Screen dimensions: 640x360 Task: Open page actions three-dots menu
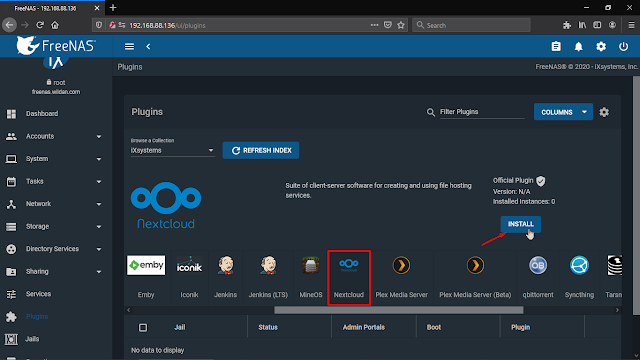(374, 25)
